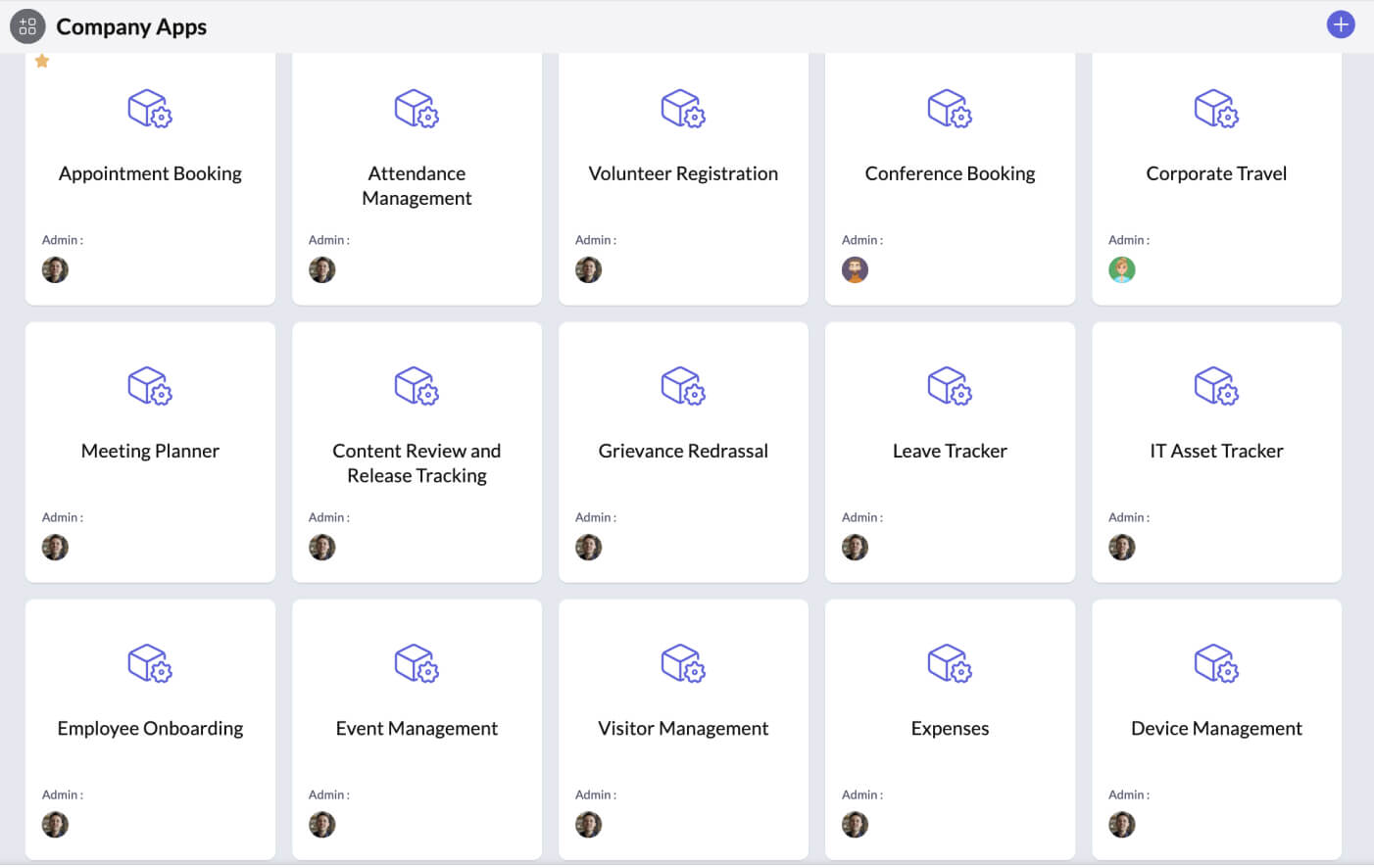Select the Expenses app icon
The width and height of the screenshot is (1374, 868).
(950, 663)
